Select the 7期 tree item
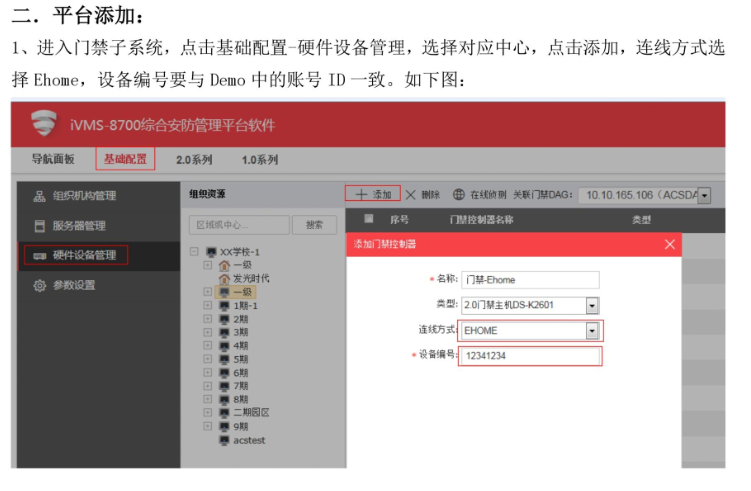751x491 pixels. 240,386
